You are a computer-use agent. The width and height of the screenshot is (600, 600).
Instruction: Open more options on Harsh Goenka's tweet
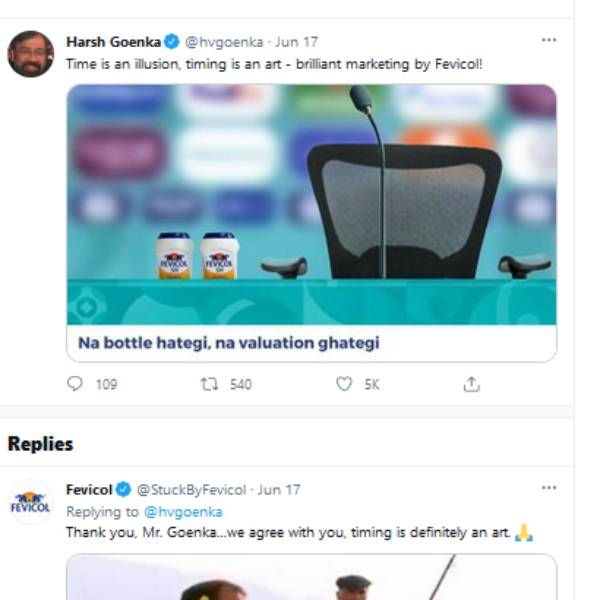(548, 40)
